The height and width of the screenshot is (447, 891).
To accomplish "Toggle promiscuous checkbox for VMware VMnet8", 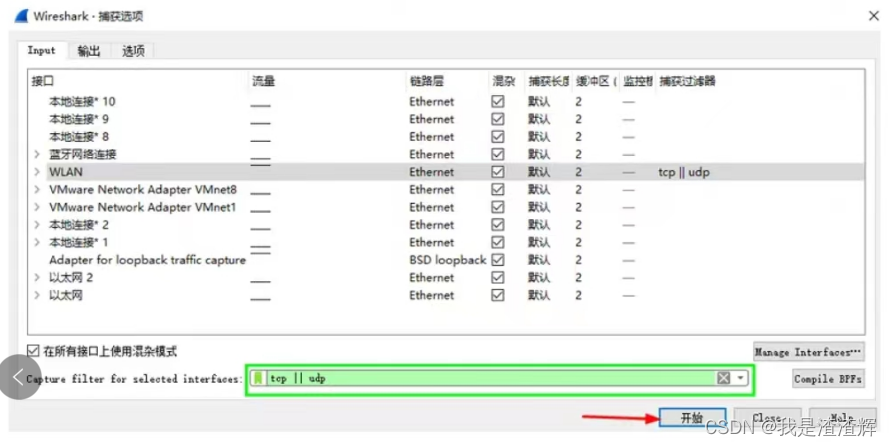I will 498,190.
